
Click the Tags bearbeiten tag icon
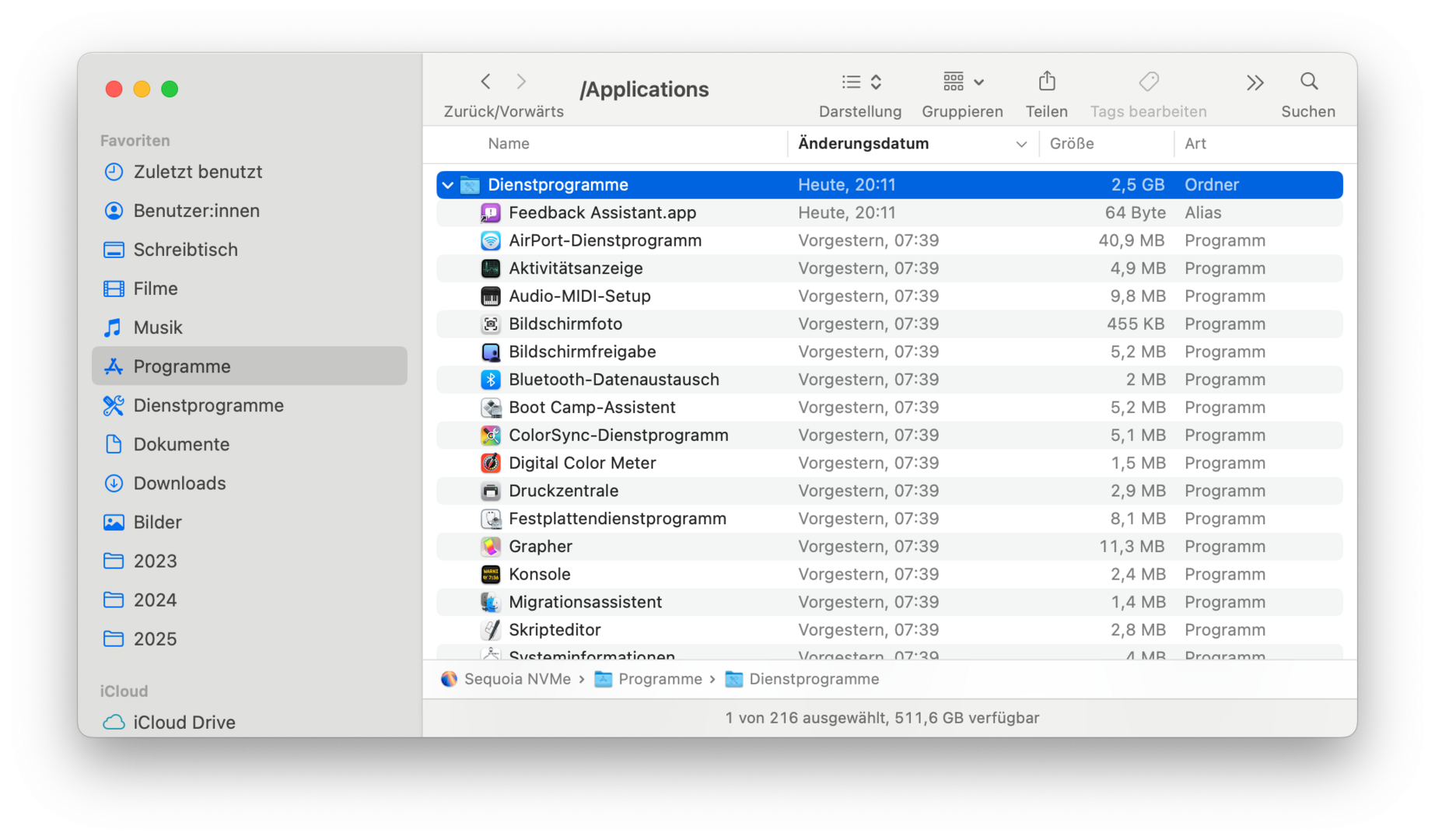[x=1148, y=82]
